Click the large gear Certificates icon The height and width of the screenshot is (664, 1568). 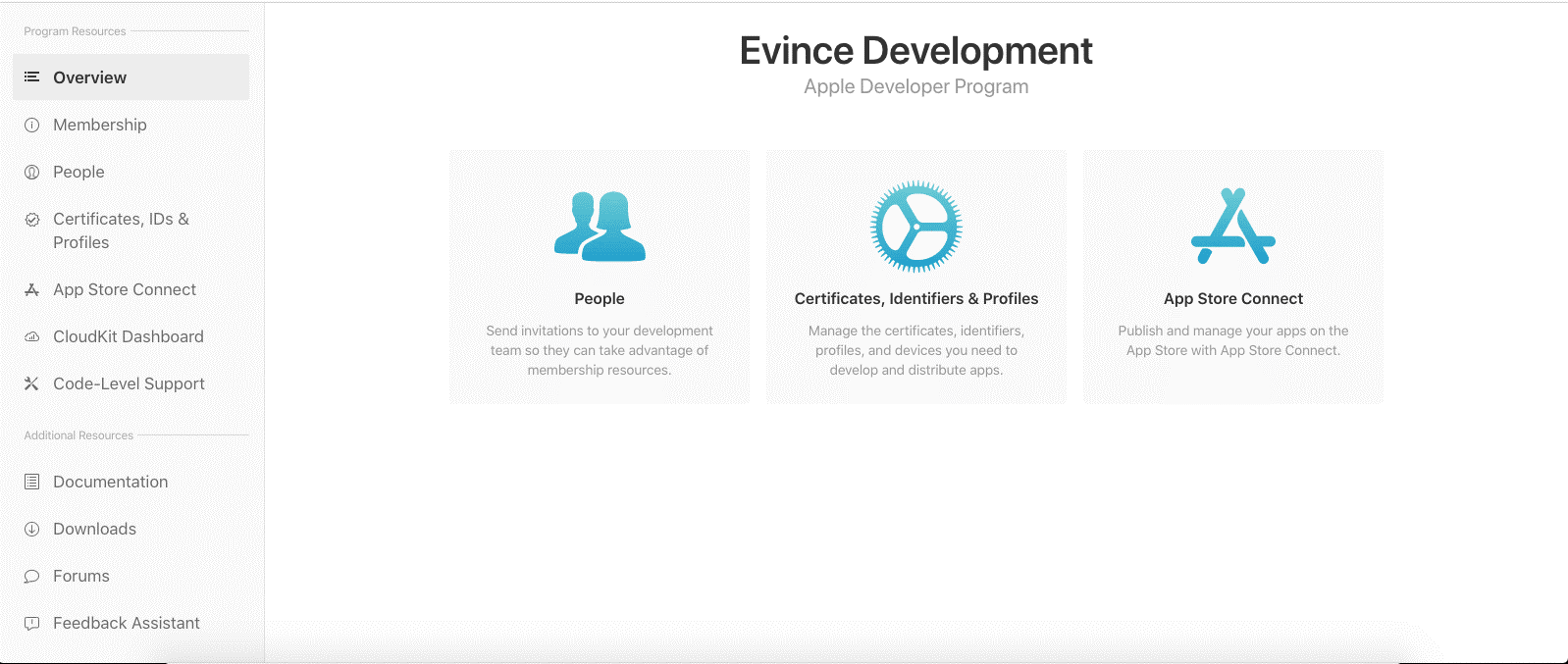click(x=915, y=227)
